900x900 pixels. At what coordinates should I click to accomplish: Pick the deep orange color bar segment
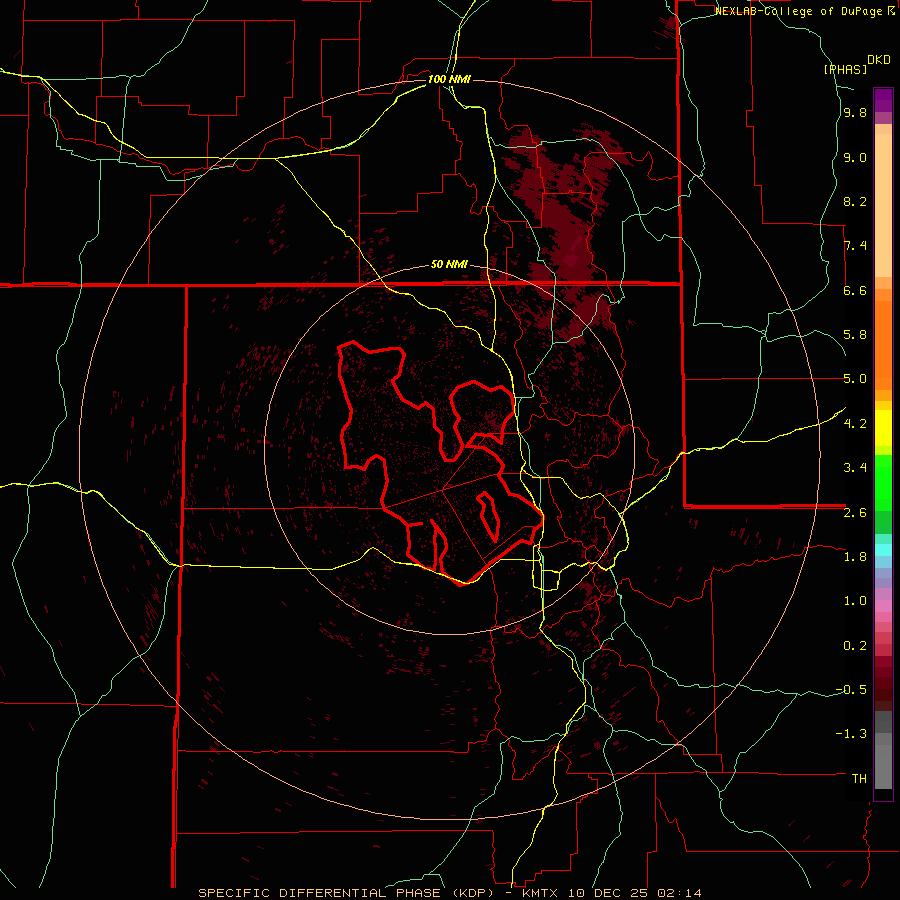[x=883, y=345]
